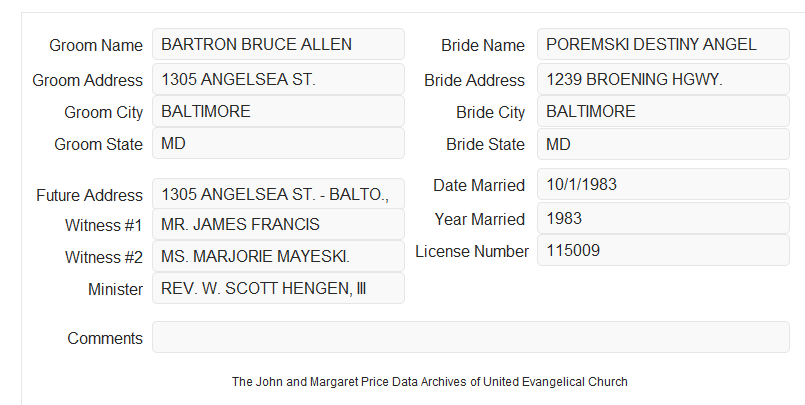The image size is (805, 405).
Task: Click the Date Married field
Action: coord(663,184)
